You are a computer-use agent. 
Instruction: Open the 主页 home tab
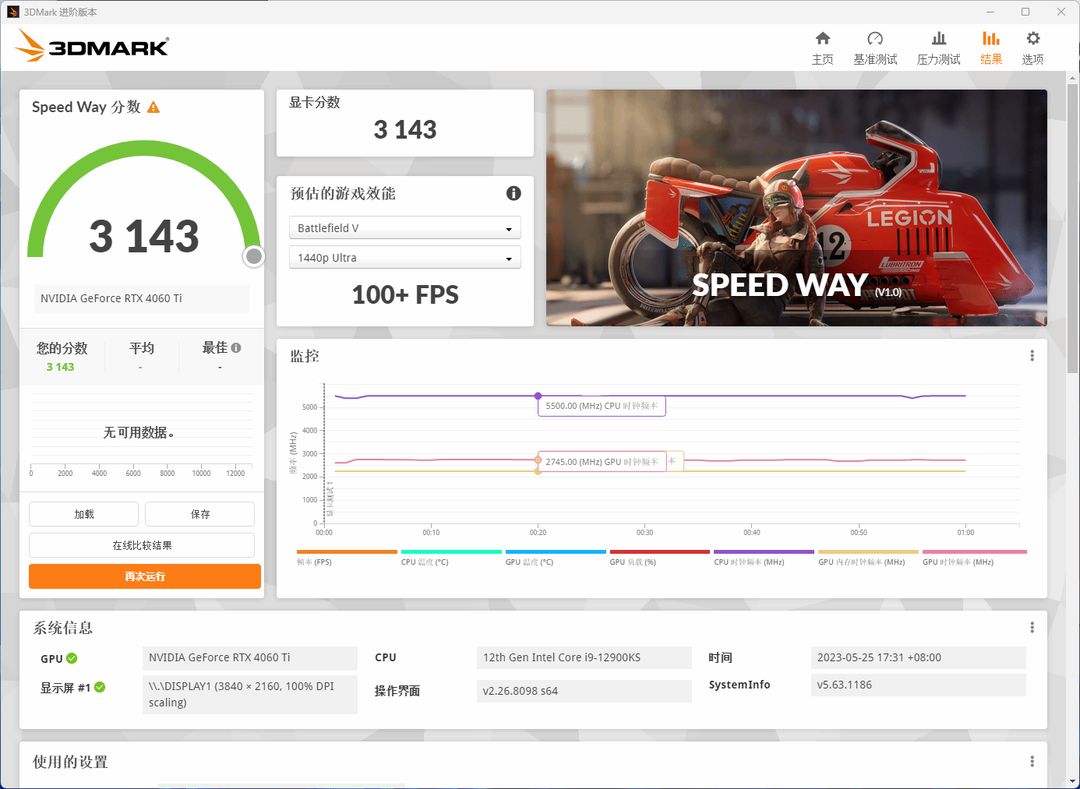coord(822,48)
